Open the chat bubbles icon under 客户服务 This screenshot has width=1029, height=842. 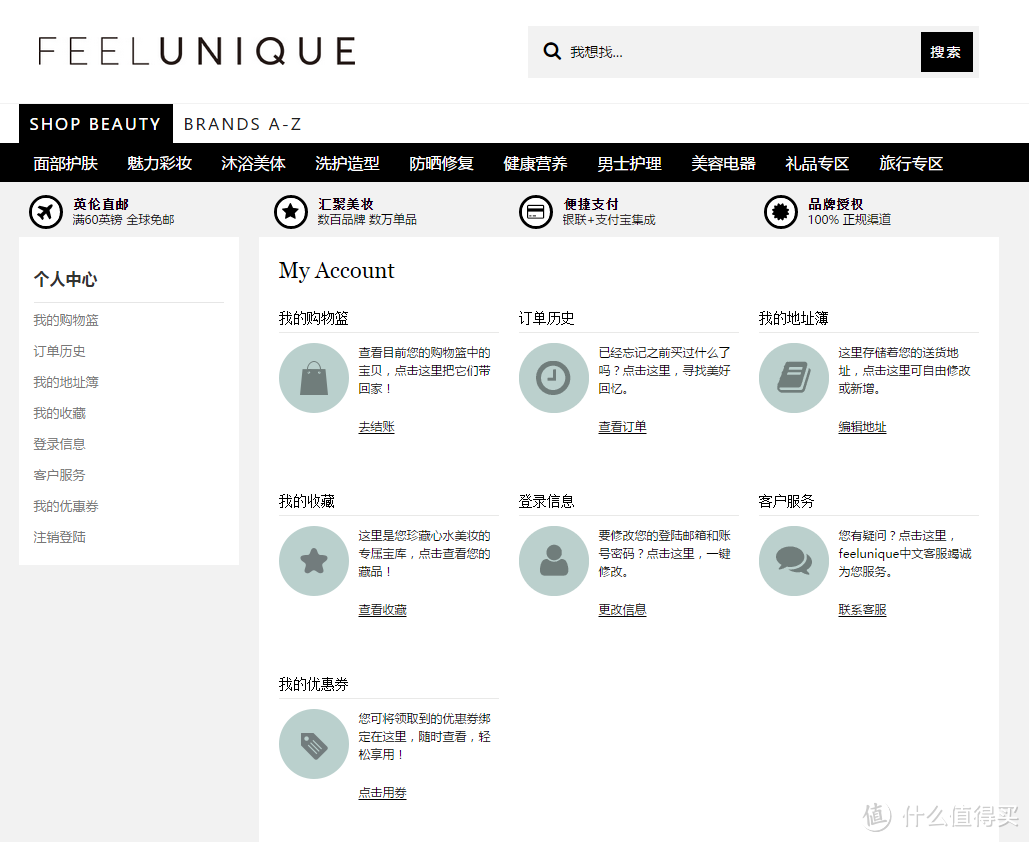[794, 561]
